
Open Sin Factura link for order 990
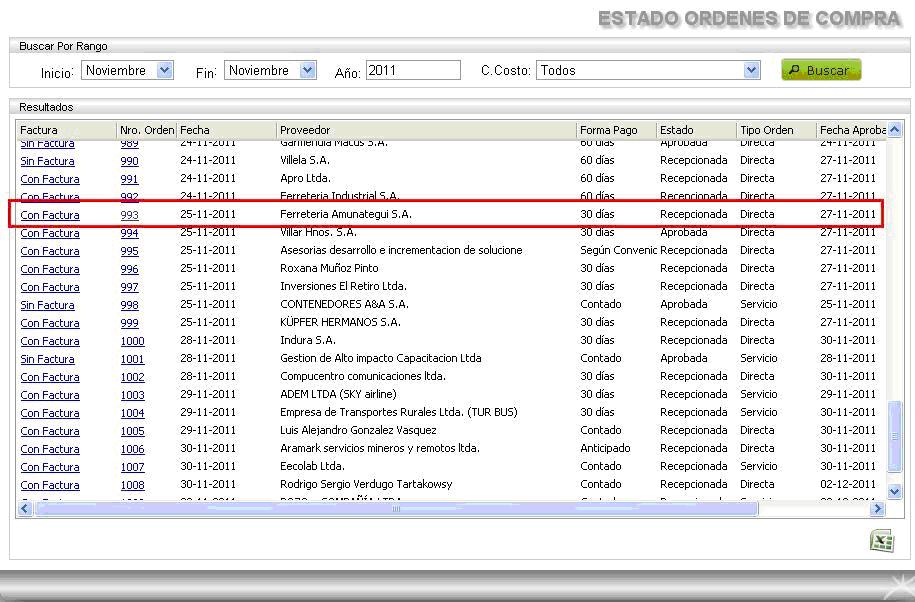(47, 161)
